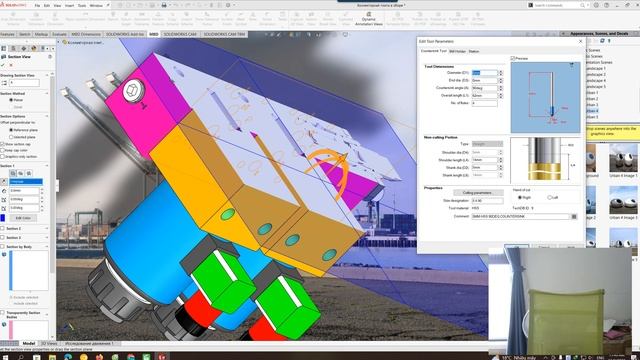640x360 pixels.
Task: Click Countersink angle spinner arrows
Action: [x=501, y=88]
